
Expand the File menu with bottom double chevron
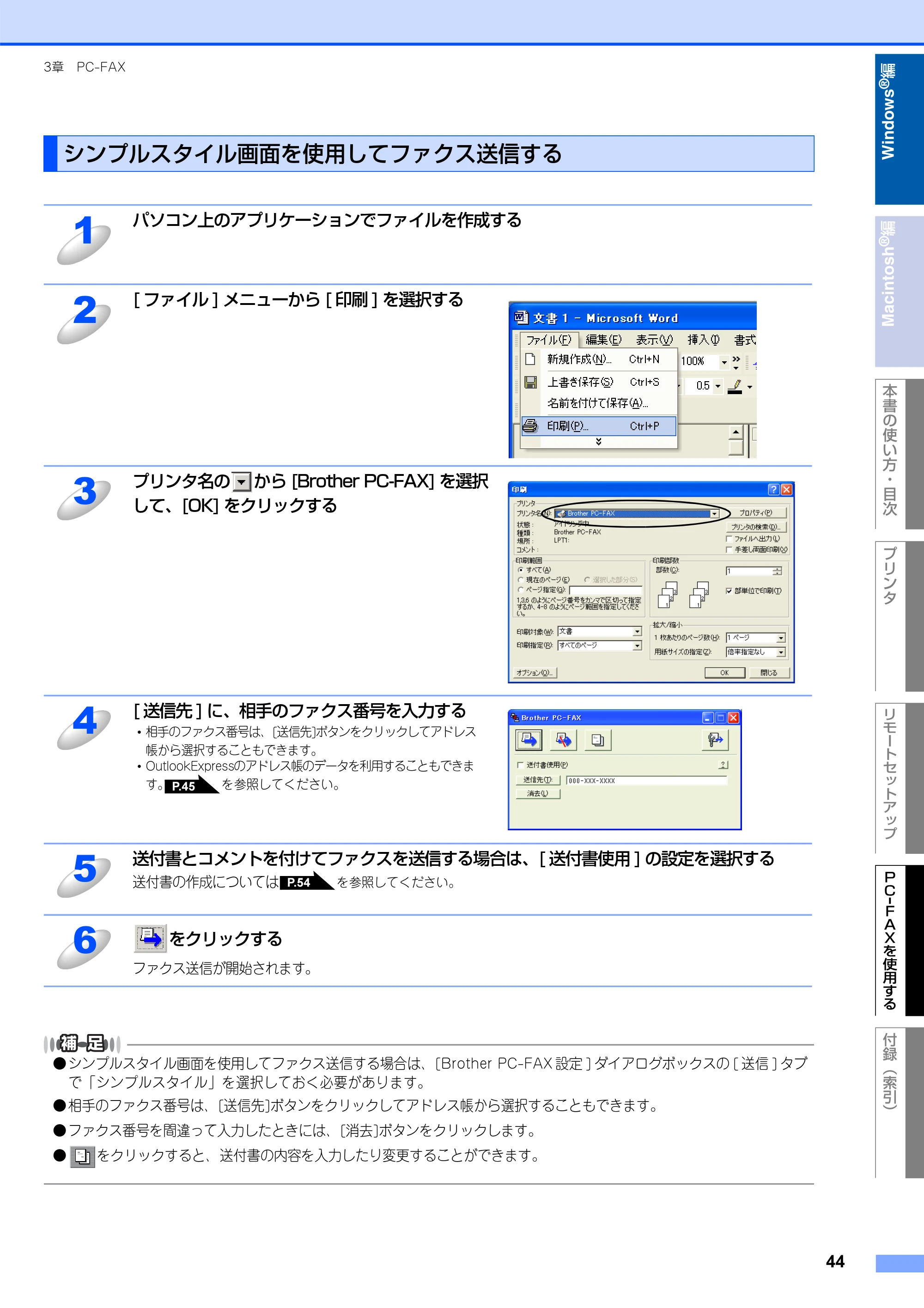point(599,442)
